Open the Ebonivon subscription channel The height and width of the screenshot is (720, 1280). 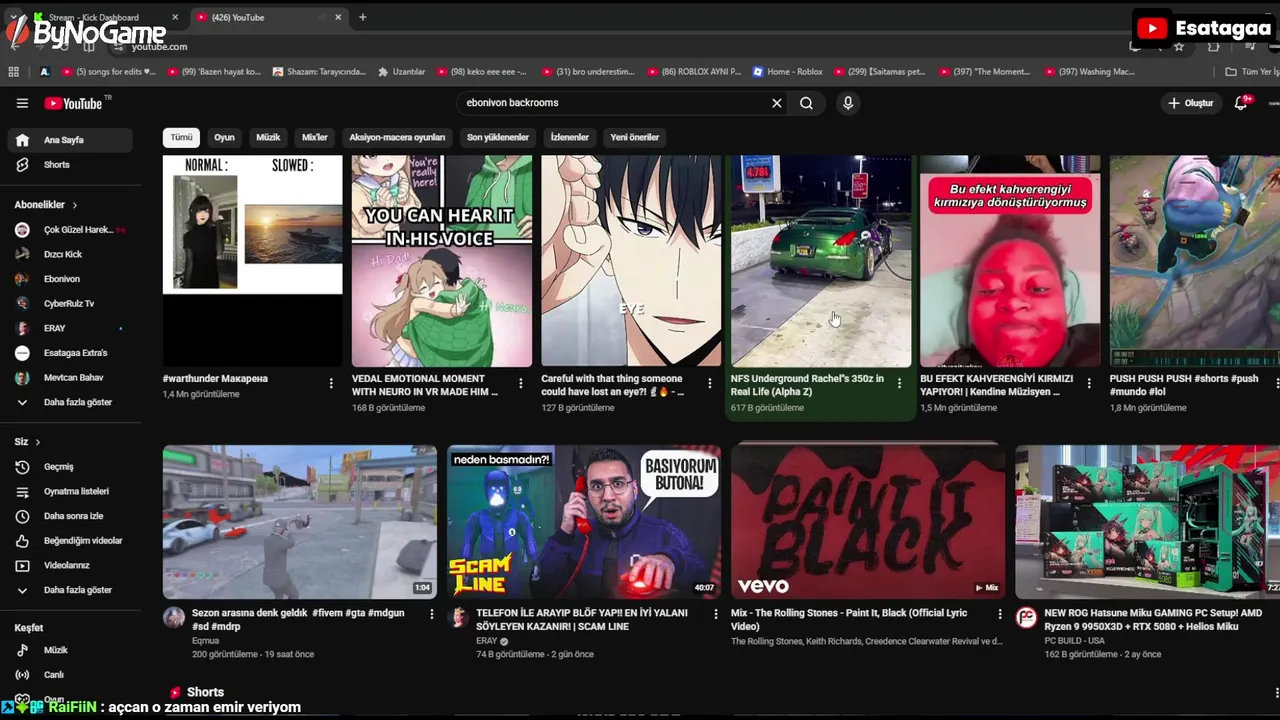click(x=69, y=279)
